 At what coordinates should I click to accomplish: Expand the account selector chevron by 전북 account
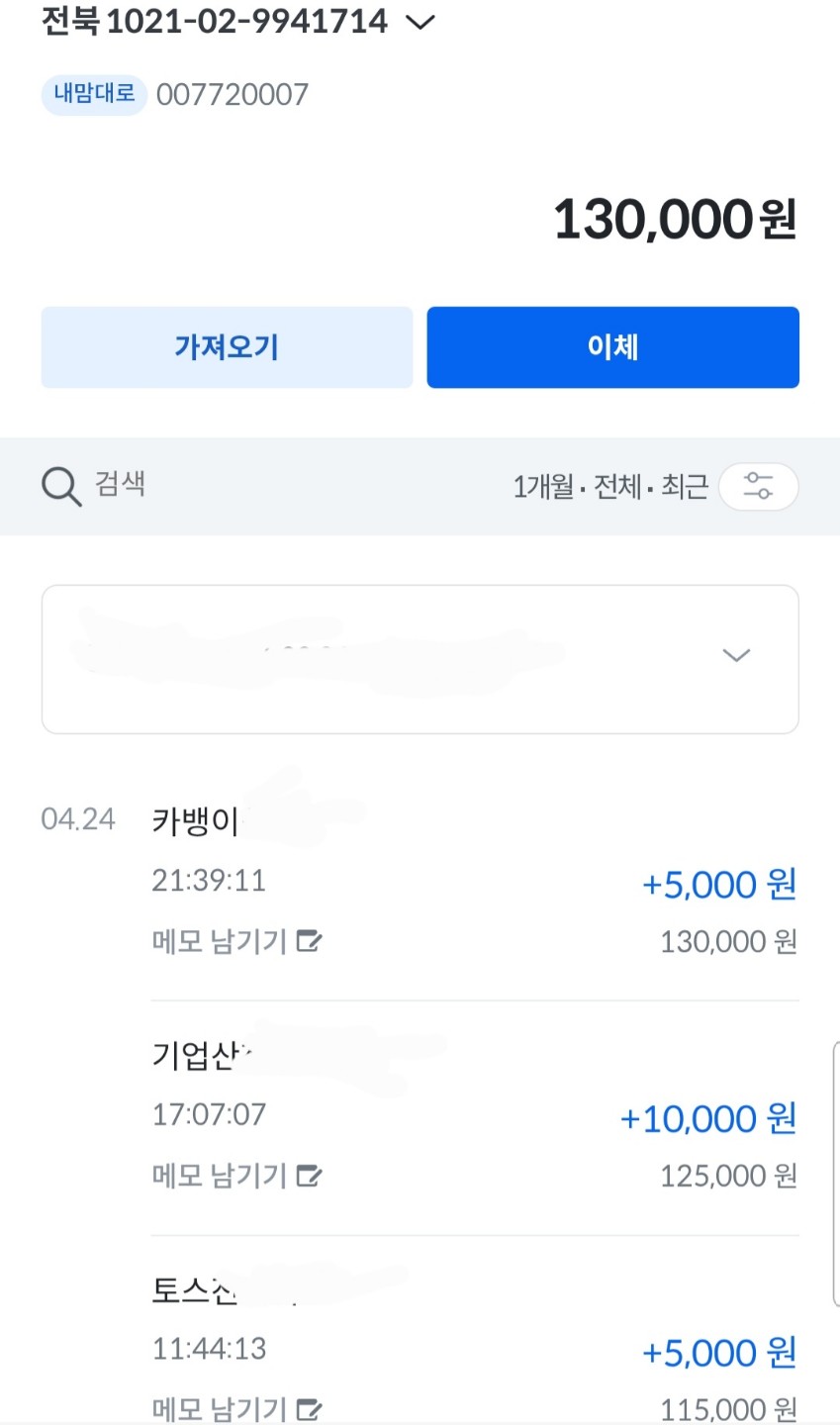(421, 22)
